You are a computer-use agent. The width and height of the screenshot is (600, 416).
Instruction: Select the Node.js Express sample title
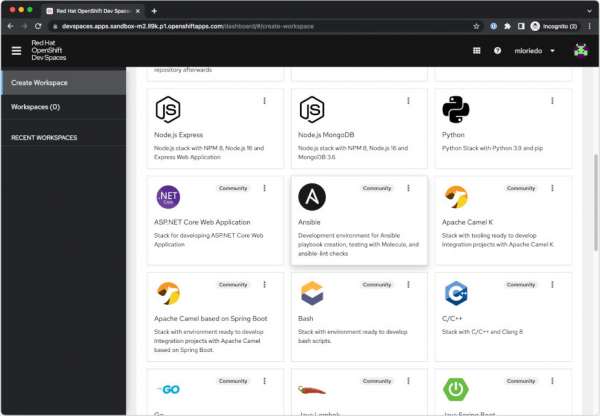click(x=178, y=135)
